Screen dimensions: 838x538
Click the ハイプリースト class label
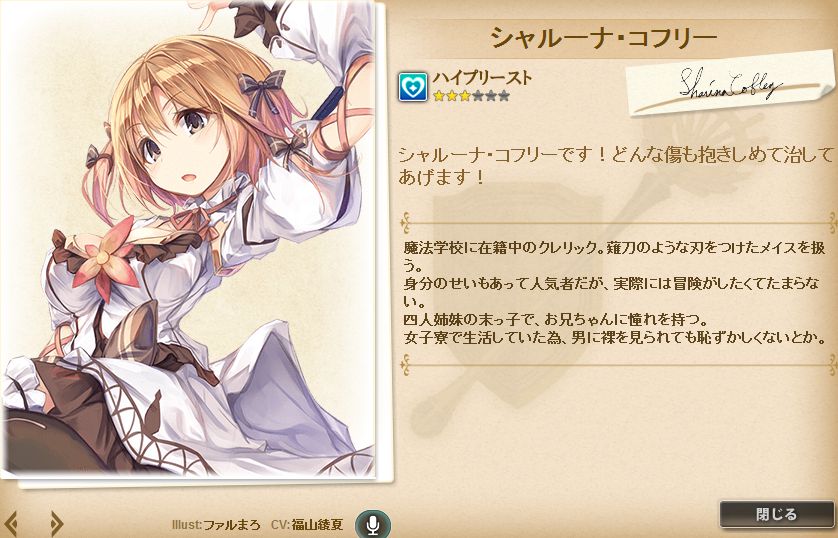click(x=482, y=78)
